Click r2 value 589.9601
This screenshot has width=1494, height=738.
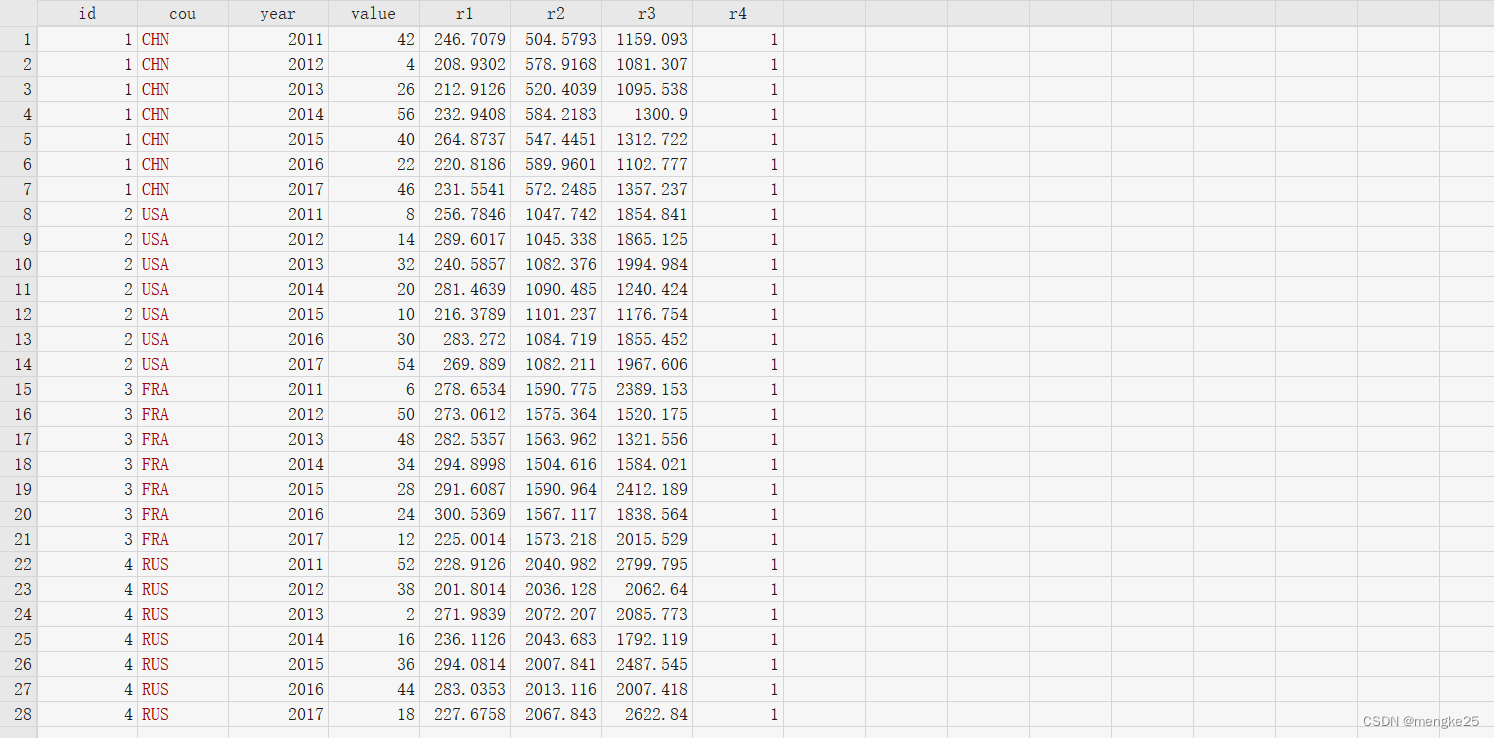tap(556, 164)
